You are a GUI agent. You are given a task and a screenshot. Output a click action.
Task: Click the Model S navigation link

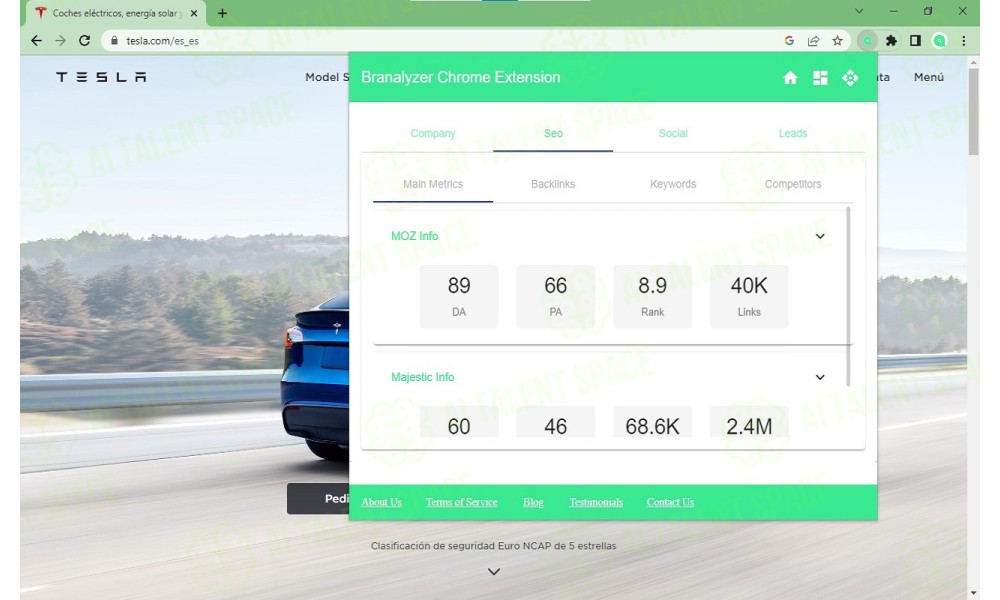click(x=327, y=77)
